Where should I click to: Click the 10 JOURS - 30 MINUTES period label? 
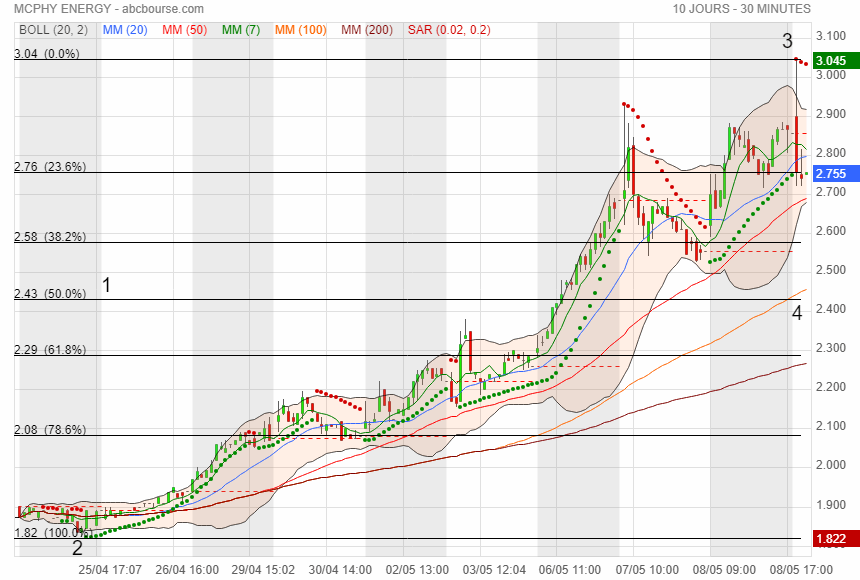click(742, 9)
